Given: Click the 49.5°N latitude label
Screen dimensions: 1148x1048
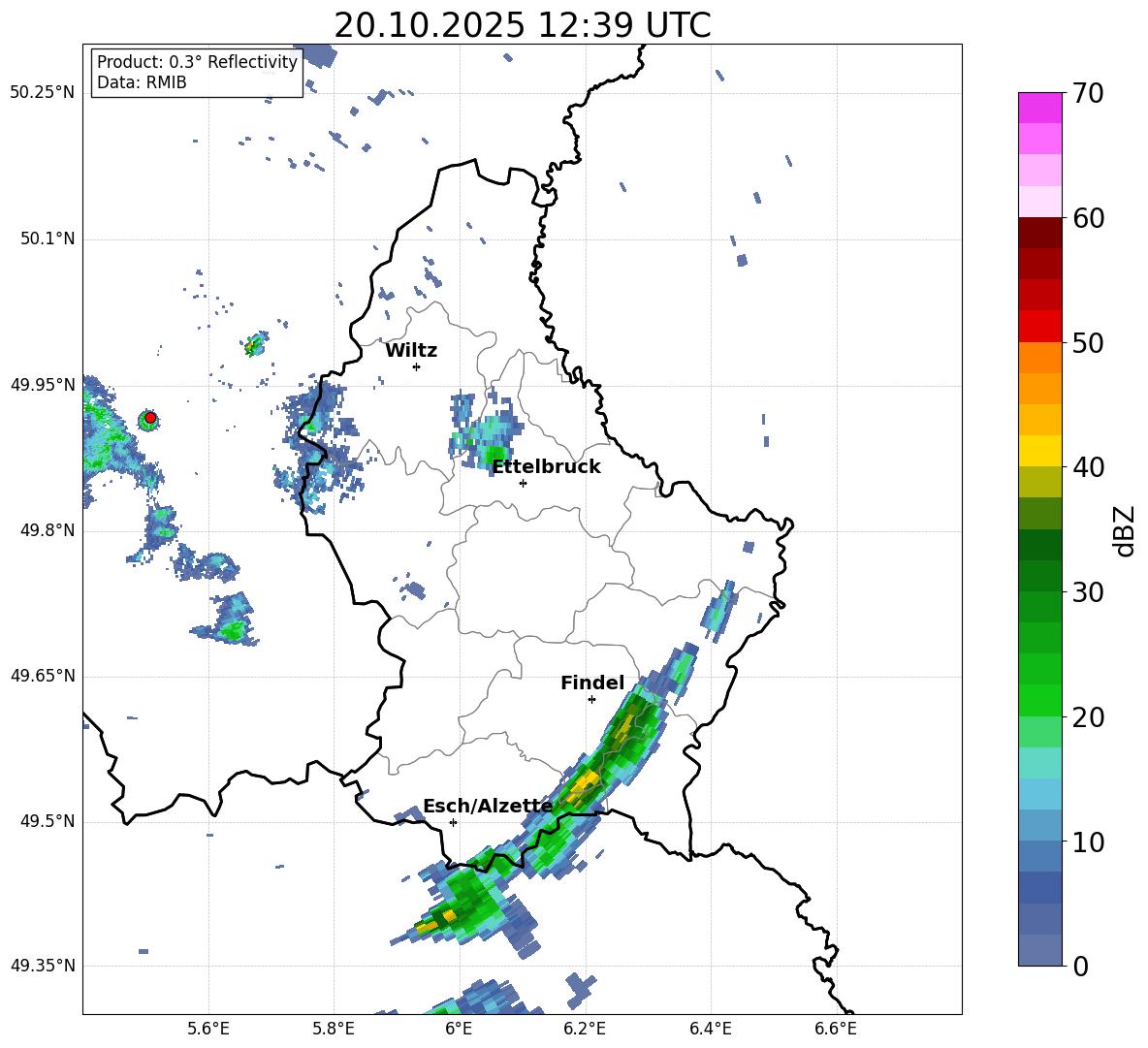Looking at the screenshot, I should pos(48,821).
